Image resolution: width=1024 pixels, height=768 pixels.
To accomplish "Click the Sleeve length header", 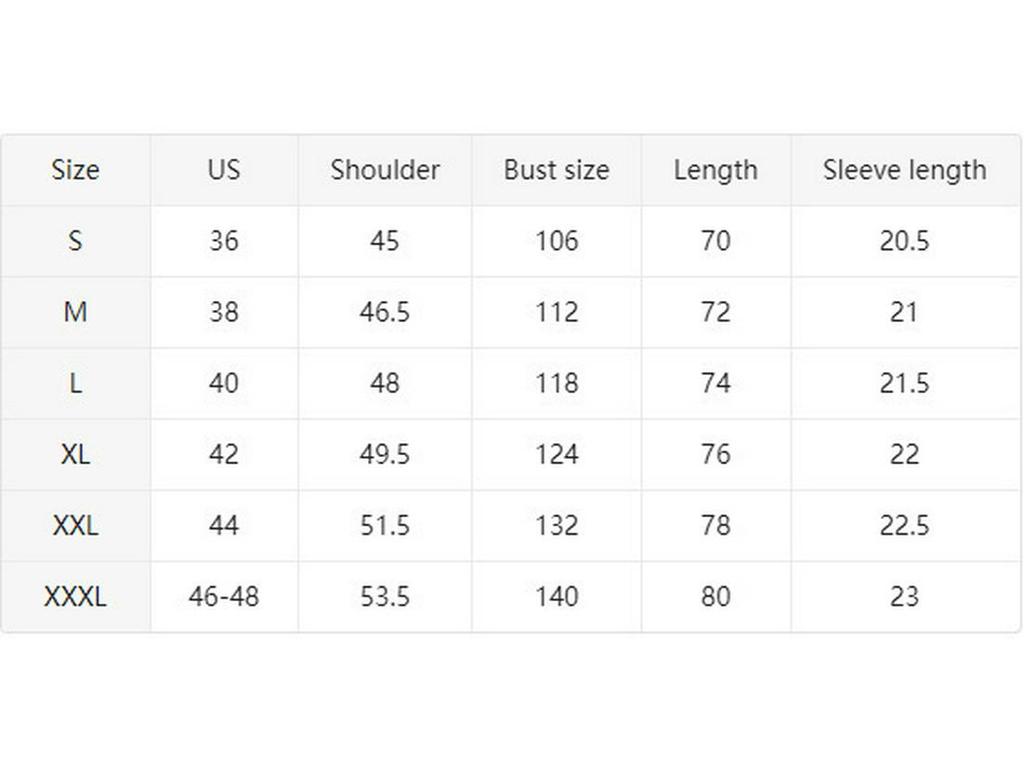I will point(905,170).
